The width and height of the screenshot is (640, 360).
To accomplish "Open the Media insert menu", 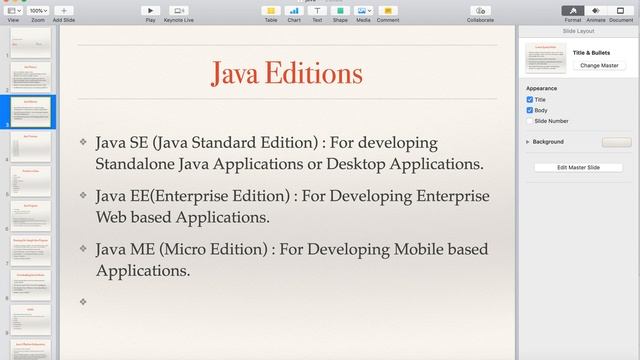I will pyautogui.click(x=363, y=11).
